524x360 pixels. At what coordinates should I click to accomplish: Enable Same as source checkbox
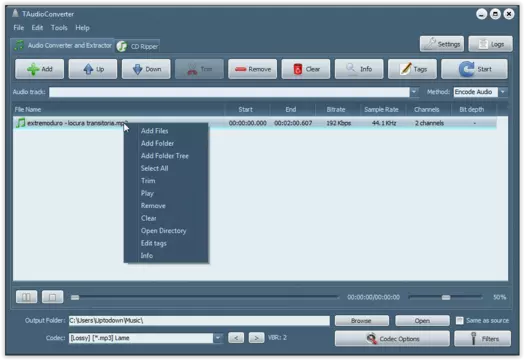tap(460, 321)
